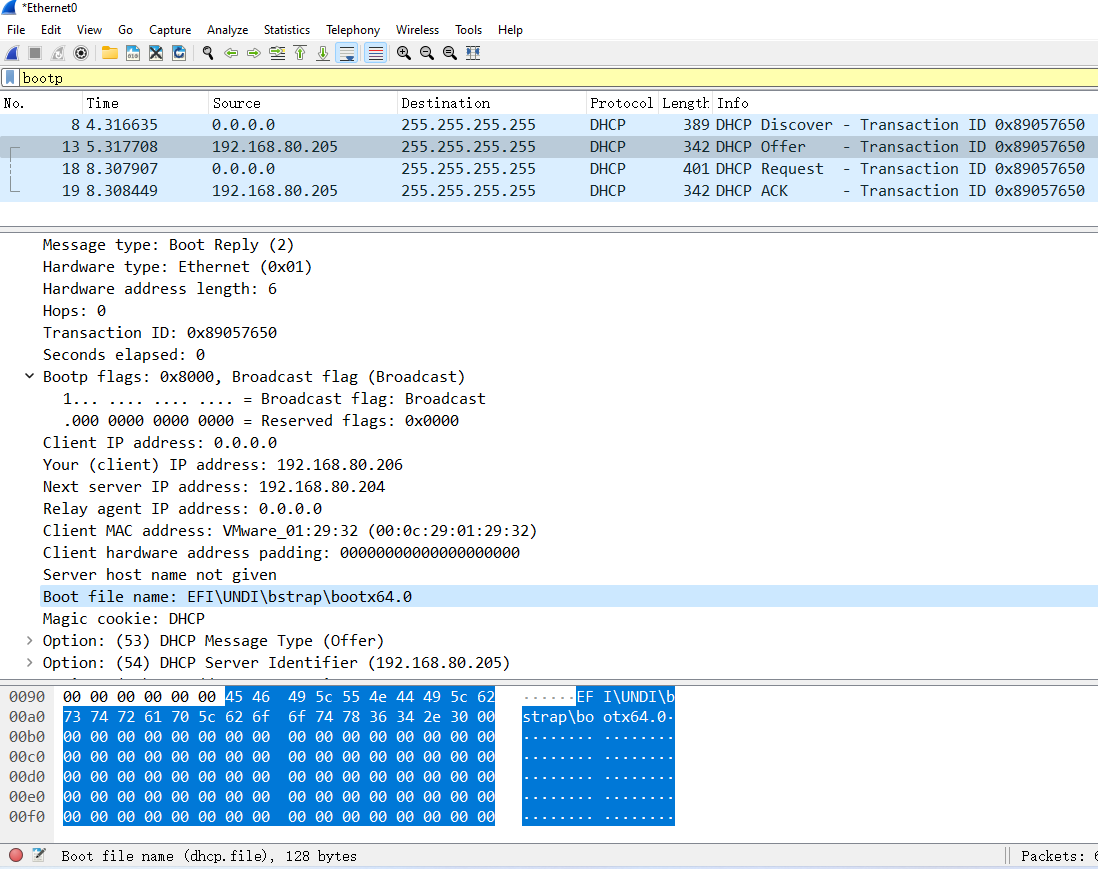This screenshot has width=1098, height=869.
Task: Toggle auto-scroll during live capture
Action: (346, 53)
